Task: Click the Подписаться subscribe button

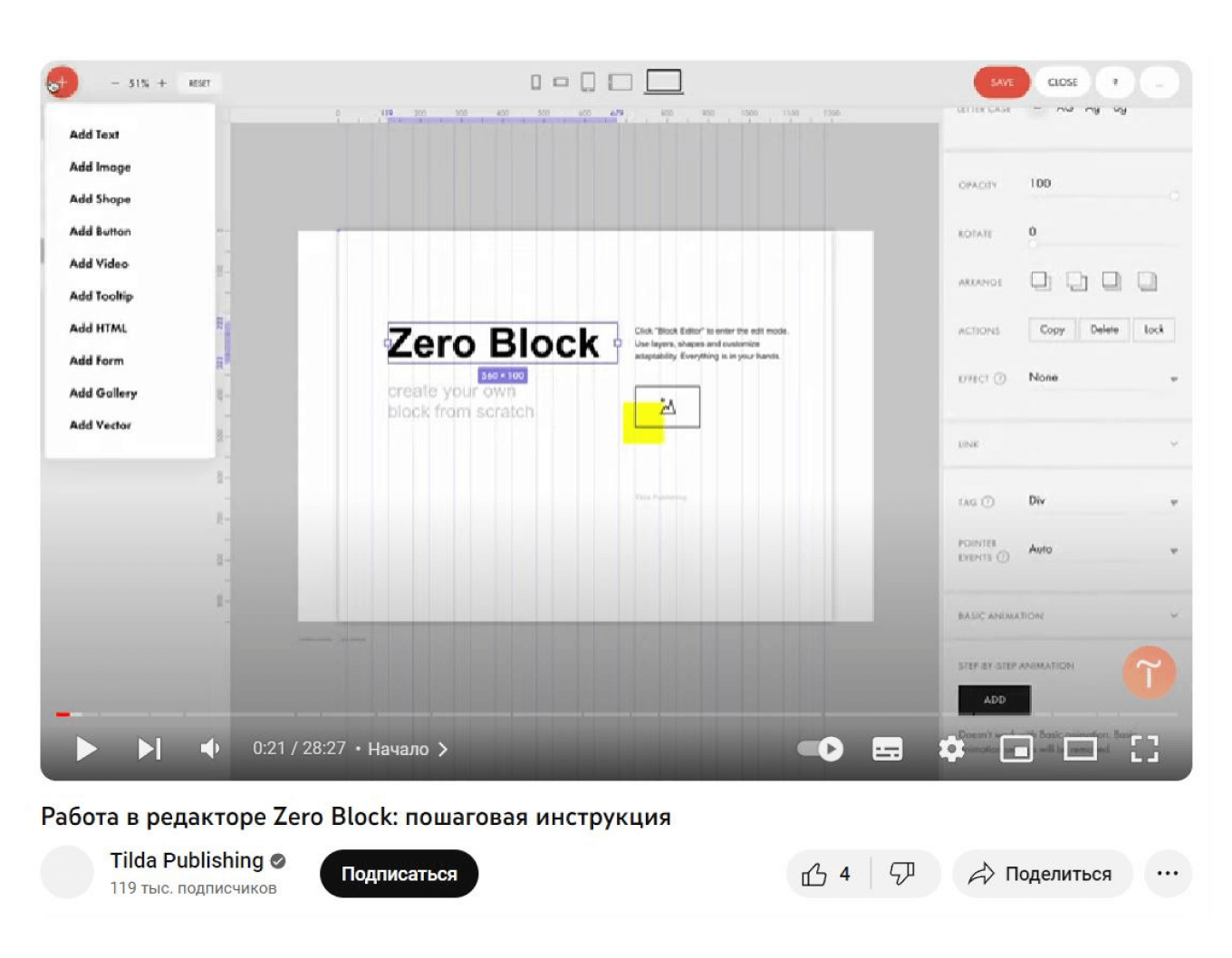Action: (399, 874)
